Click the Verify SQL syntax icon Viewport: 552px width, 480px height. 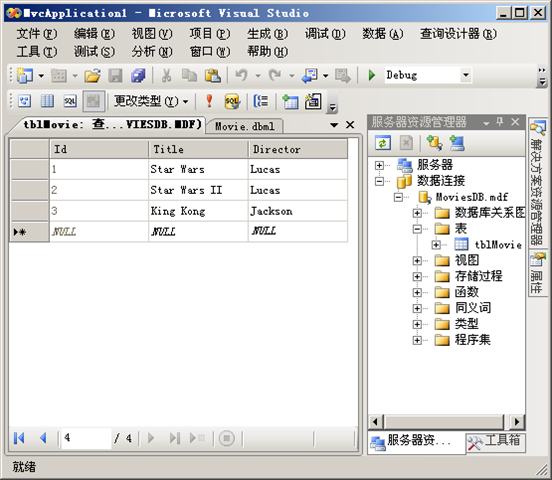click(x=232, y=101)
